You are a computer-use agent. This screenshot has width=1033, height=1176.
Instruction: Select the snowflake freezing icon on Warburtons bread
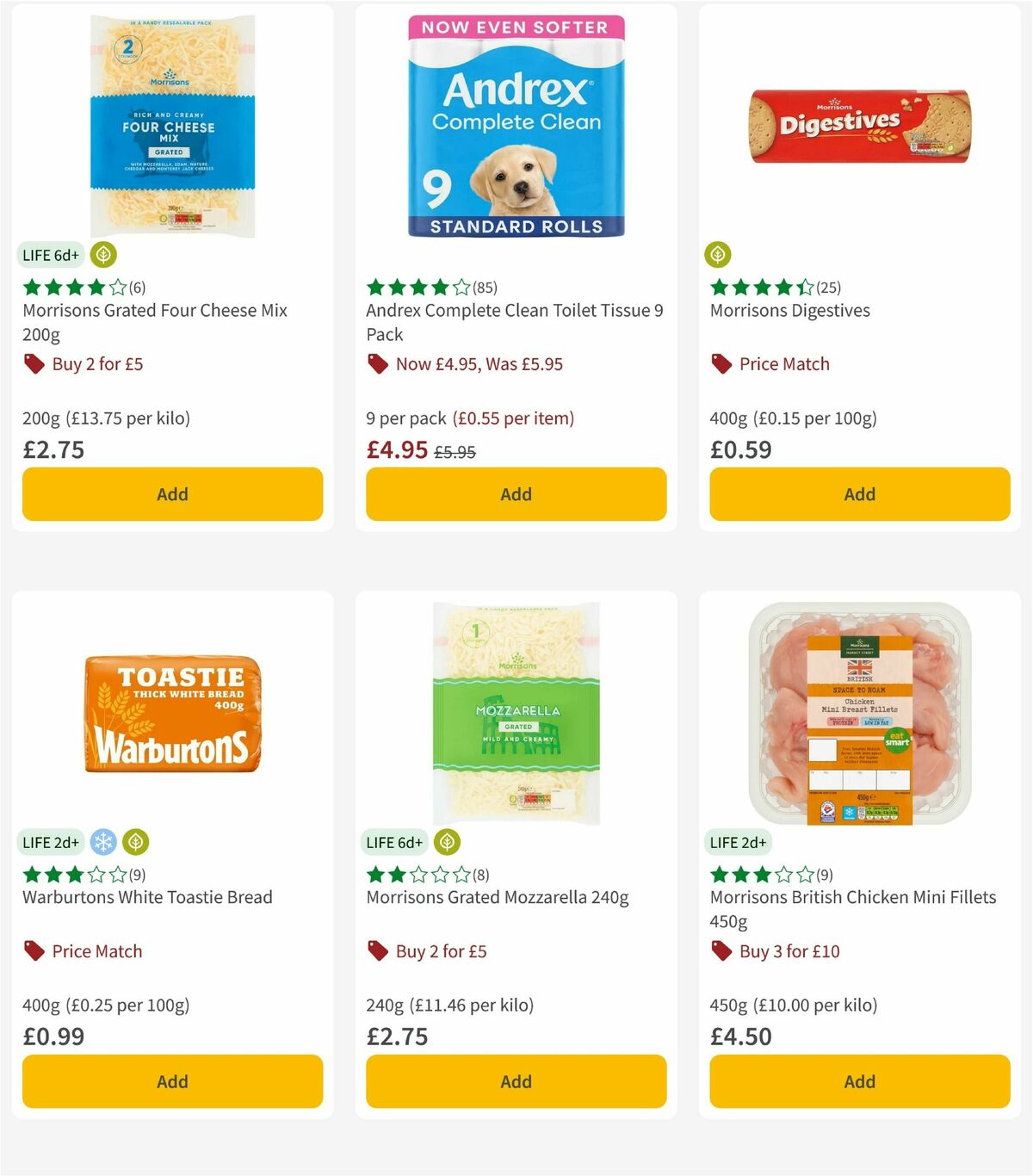tap(103, 842)
